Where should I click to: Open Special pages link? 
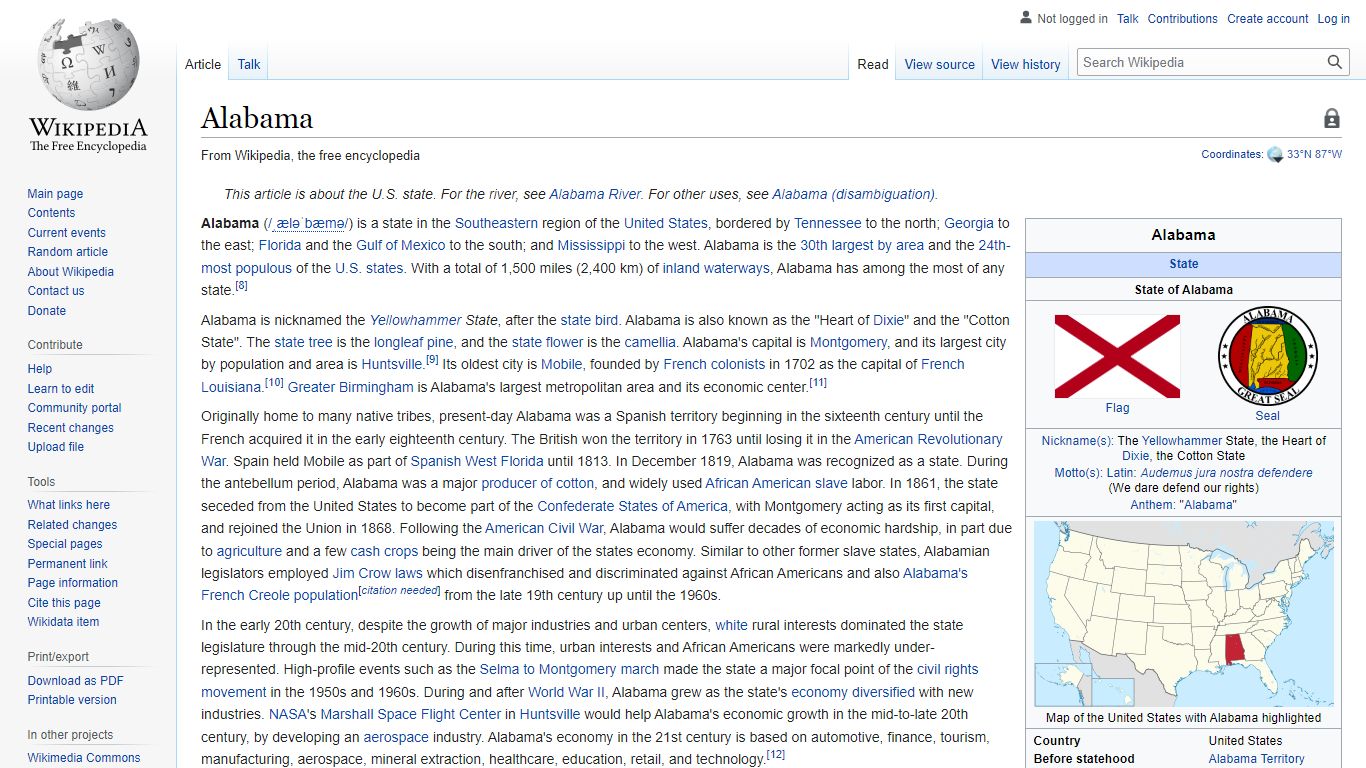pyautogui.click(x=65, y=544)
